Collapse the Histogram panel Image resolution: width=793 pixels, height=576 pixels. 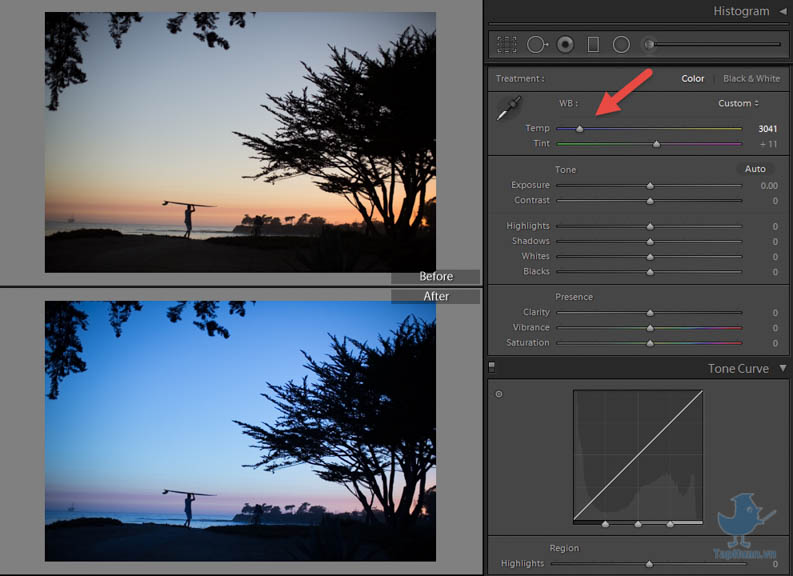[782, 11]
